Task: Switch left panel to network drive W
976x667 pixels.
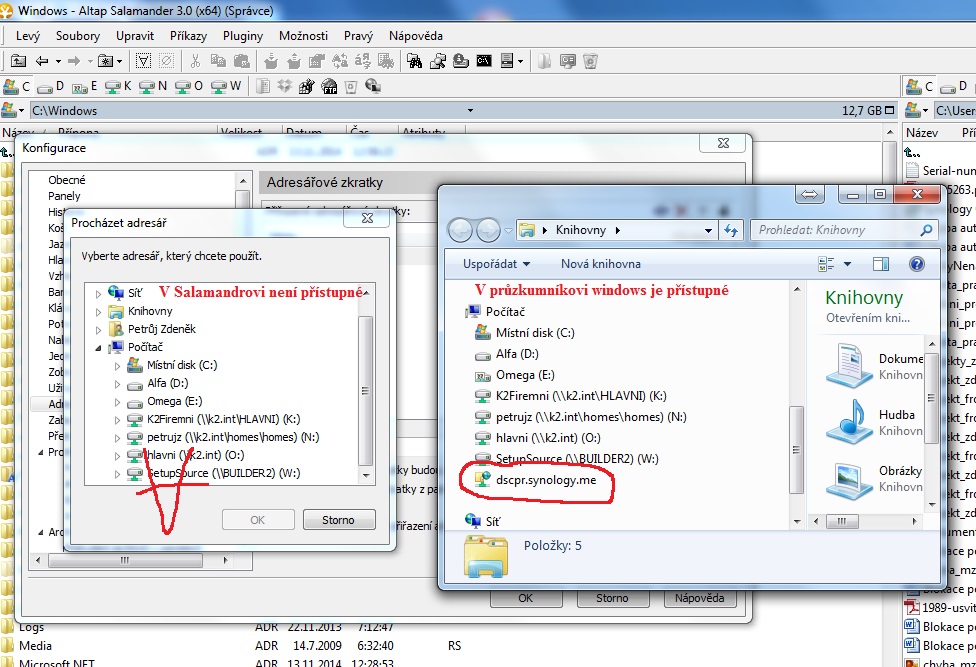Action: 226,86
